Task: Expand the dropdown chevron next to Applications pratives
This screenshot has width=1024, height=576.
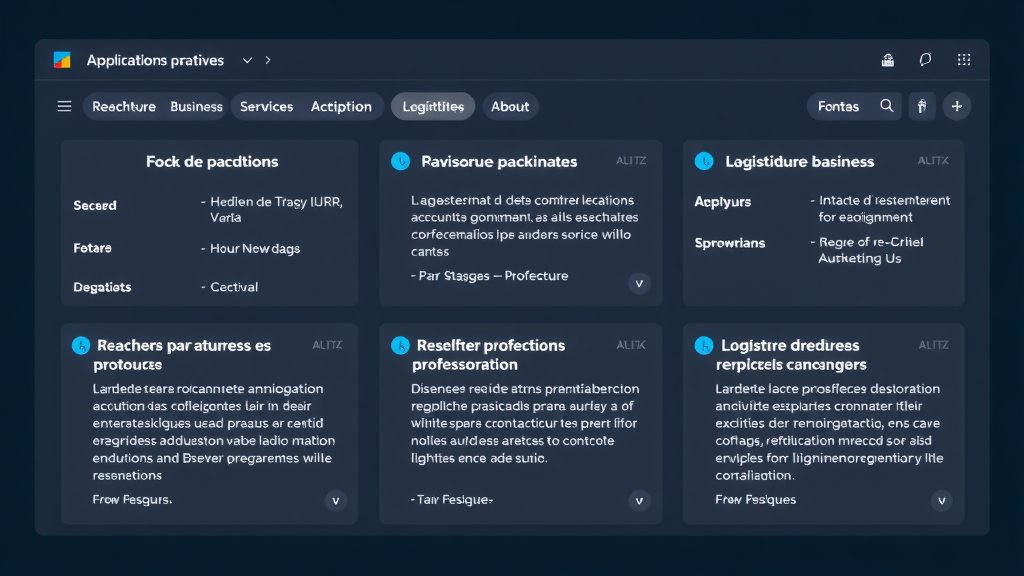Action: click(x=247, y=60)
